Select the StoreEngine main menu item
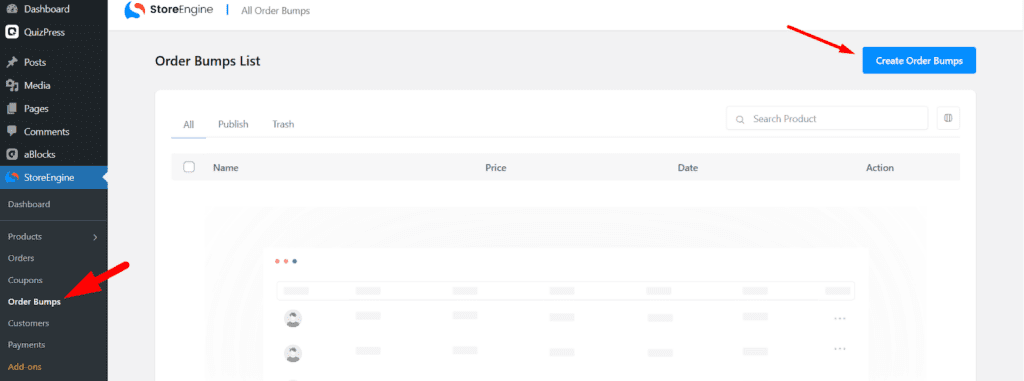 pyautogui.click(x=54, y=178)
